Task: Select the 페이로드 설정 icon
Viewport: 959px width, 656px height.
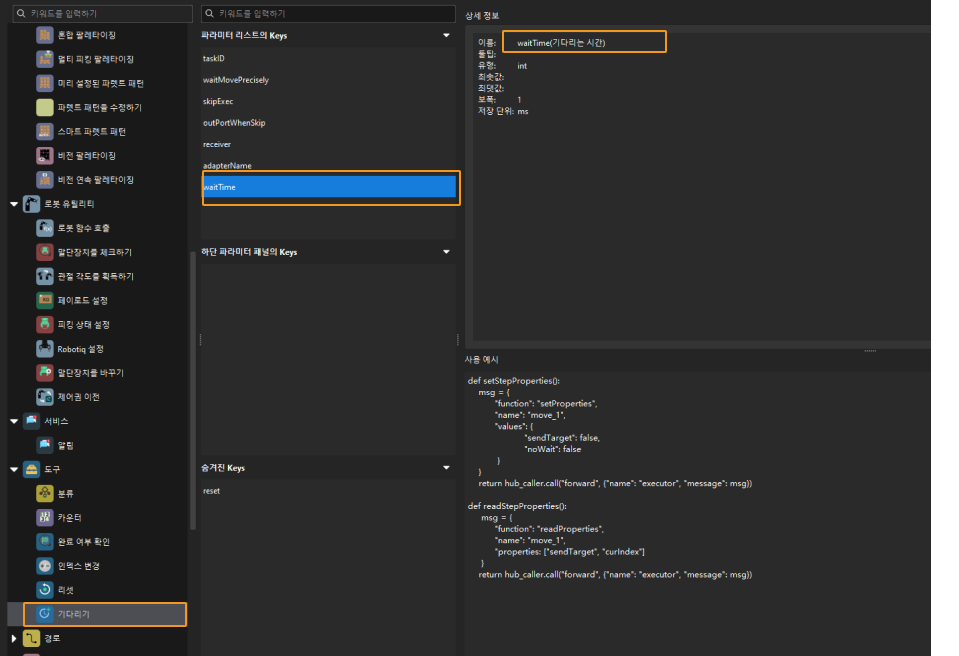Action: tap(44, 301)
